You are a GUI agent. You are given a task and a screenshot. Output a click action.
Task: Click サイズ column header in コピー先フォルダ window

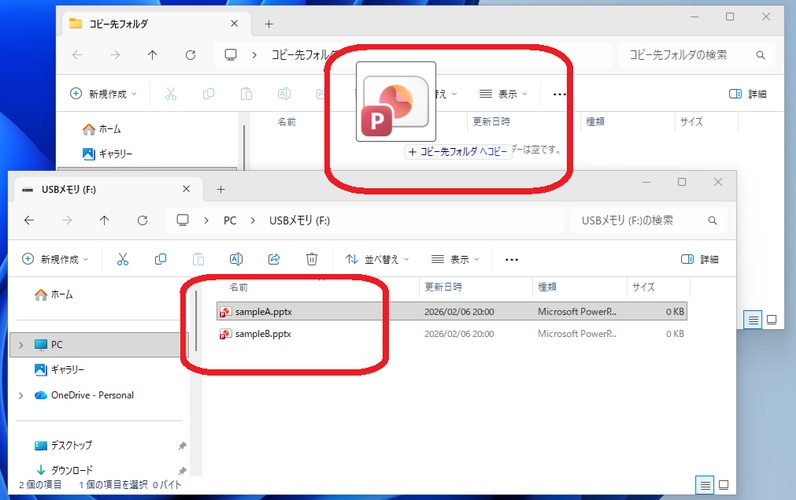[691, 122]
